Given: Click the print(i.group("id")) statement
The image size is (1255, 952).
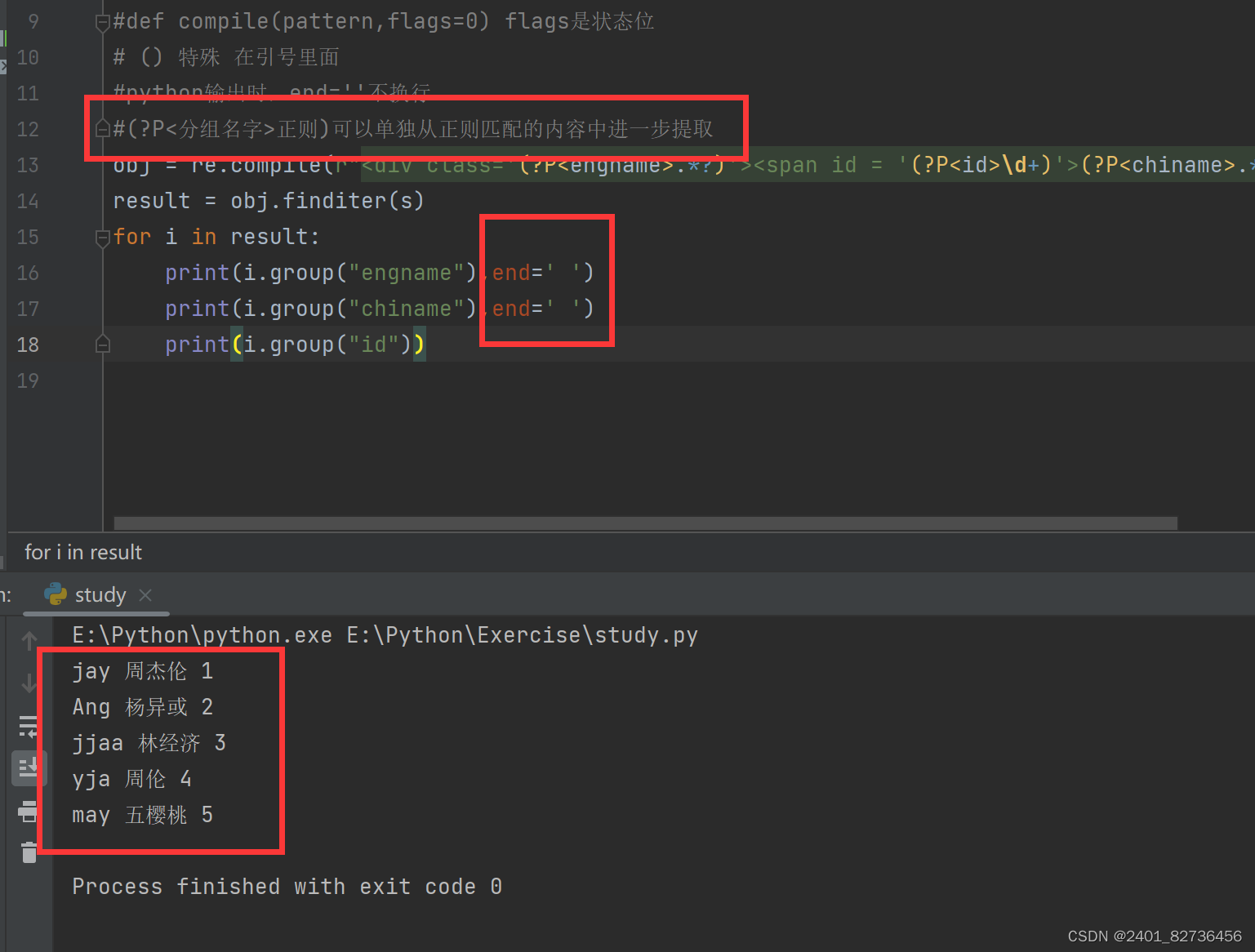Looking at the screenshot, I should (295, 345).
